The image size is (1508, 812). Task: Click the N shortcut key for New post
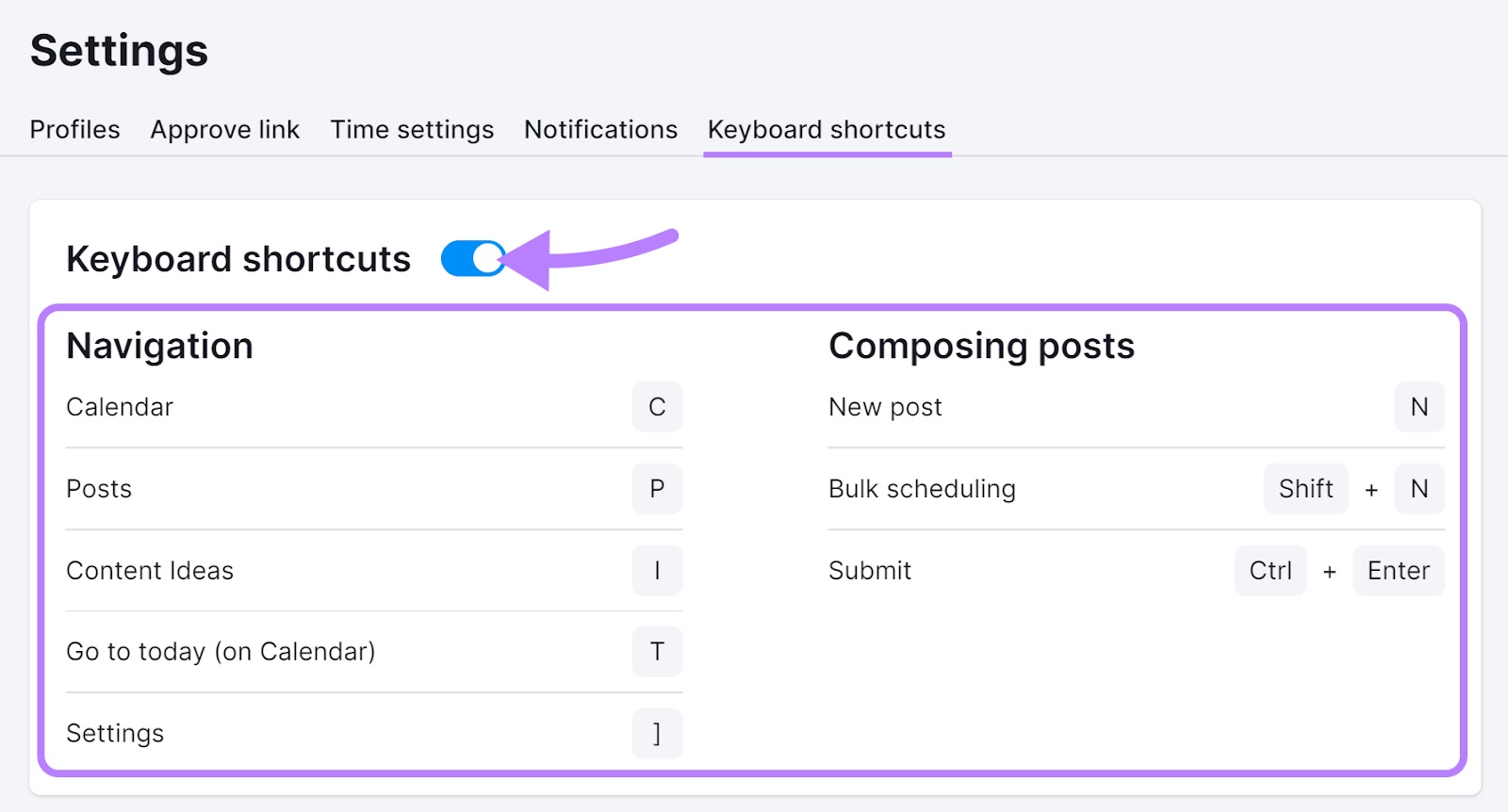[x=1418, y=407]
